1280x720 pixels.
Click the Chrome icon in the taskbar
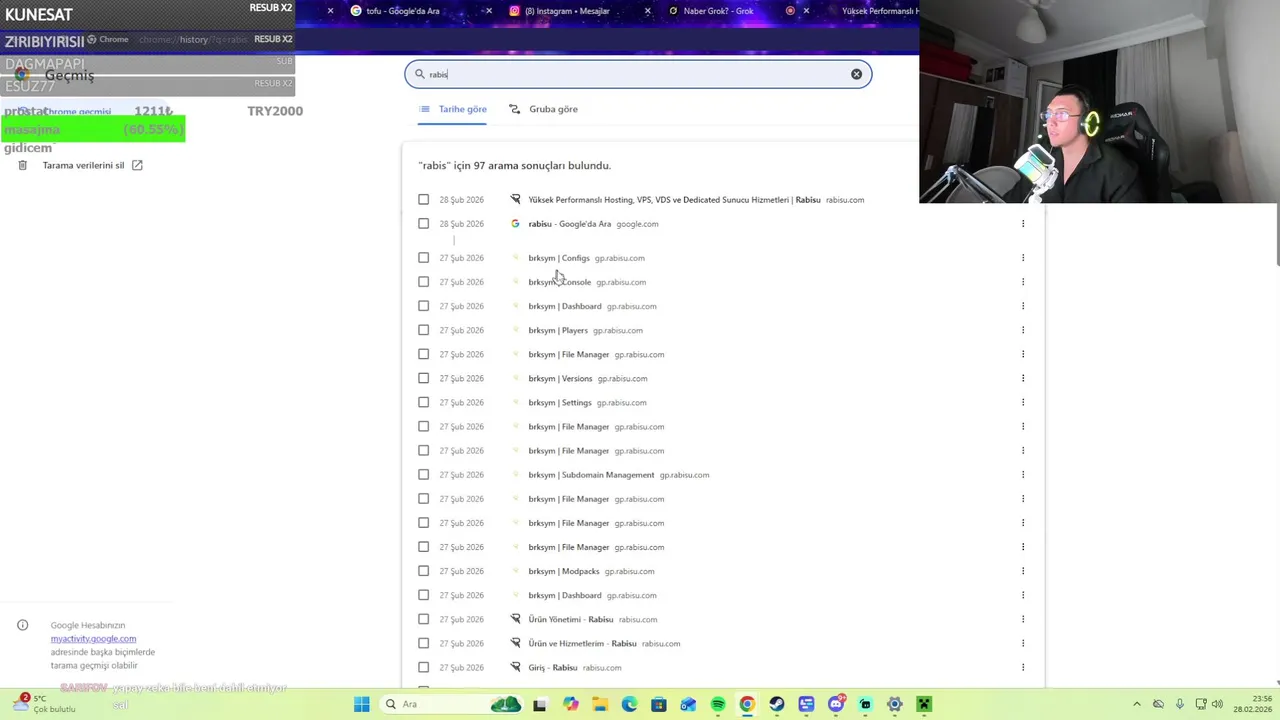coord(747,704)
